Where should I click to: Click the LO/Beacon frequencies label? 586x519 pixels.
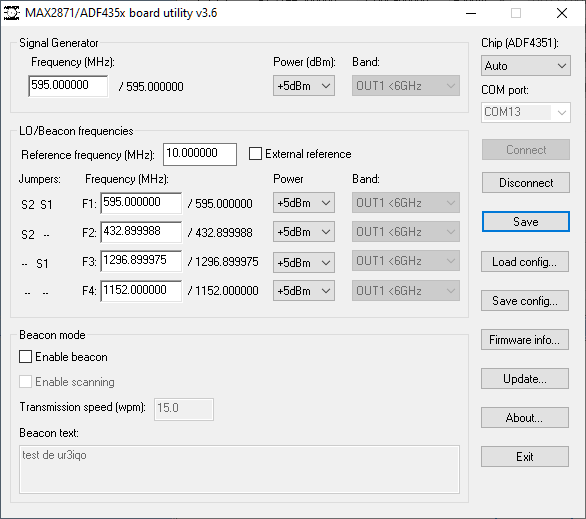point(76,131)
